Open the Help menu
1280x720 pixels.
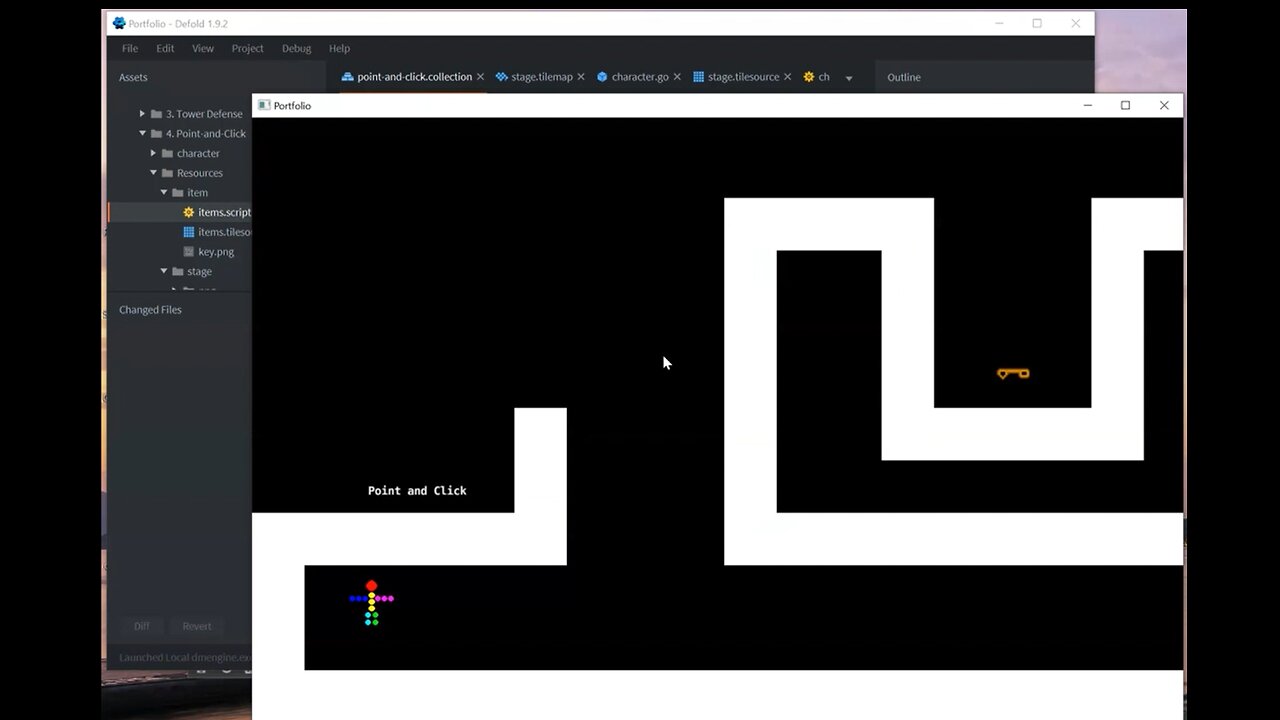340,48
